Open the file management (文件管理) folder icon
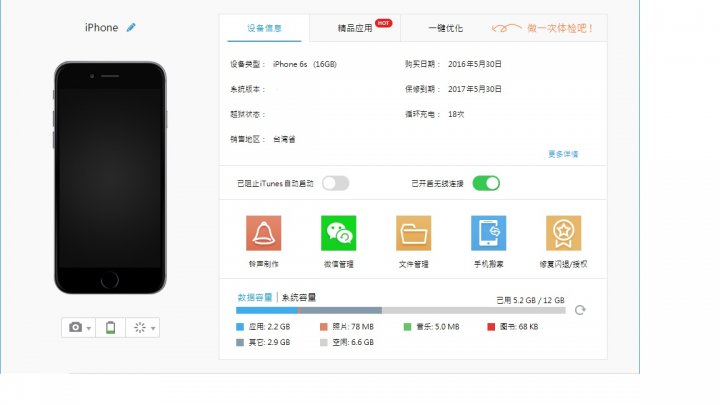Image resolution: width=720 pixels, height=405 pixels. point(413,233)
